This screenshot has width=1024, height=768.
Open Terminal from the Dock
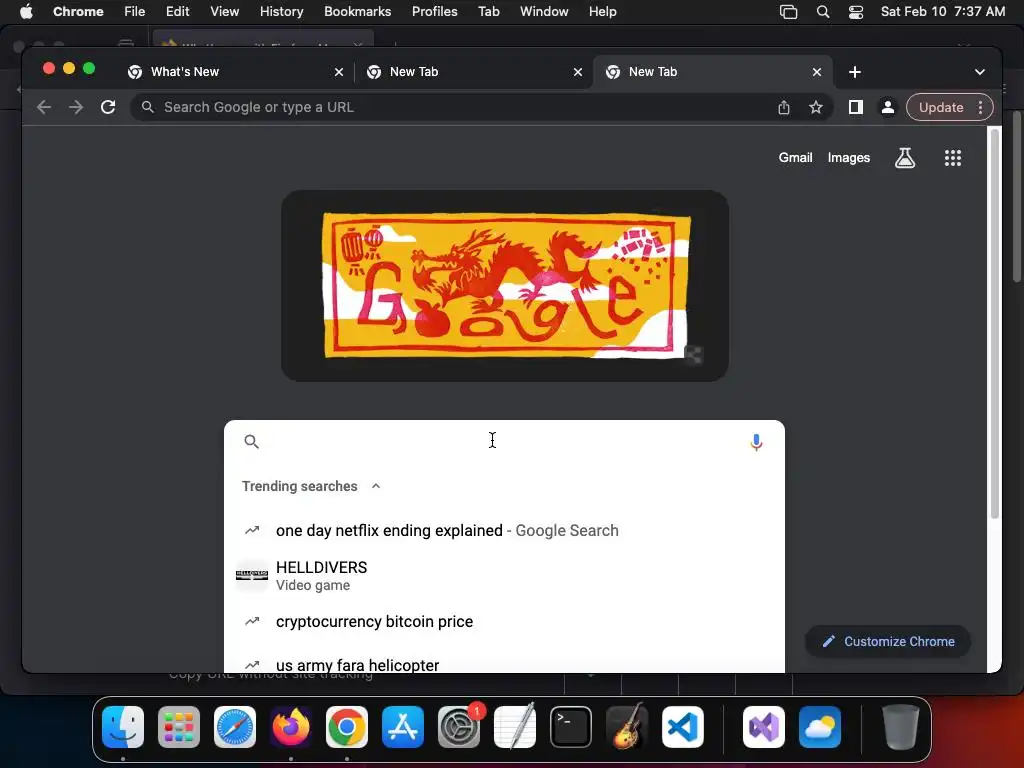(x=571, y=727)
